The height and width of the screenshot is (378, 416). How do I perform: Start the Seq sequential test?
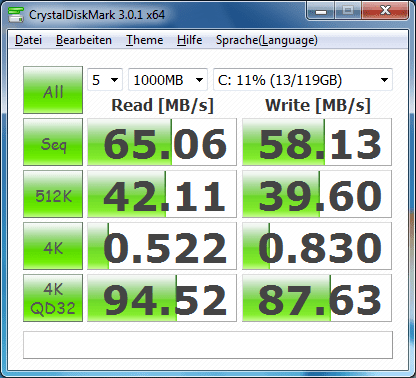[x=53, y=142]
